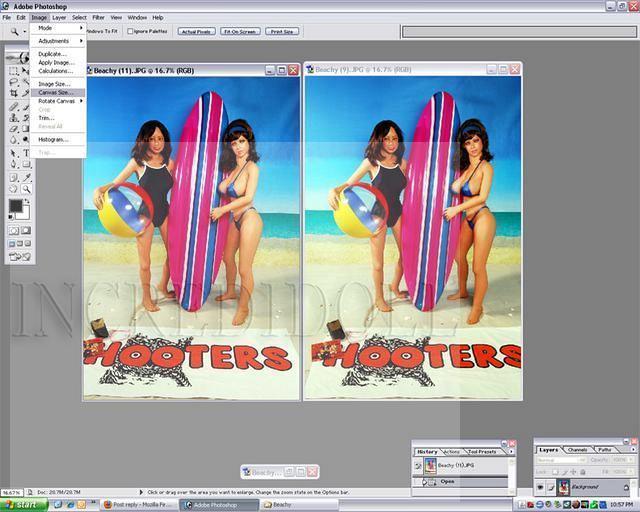
Task: Open the Layer menu
Action: pyautogui.click(x=59, y=18)
